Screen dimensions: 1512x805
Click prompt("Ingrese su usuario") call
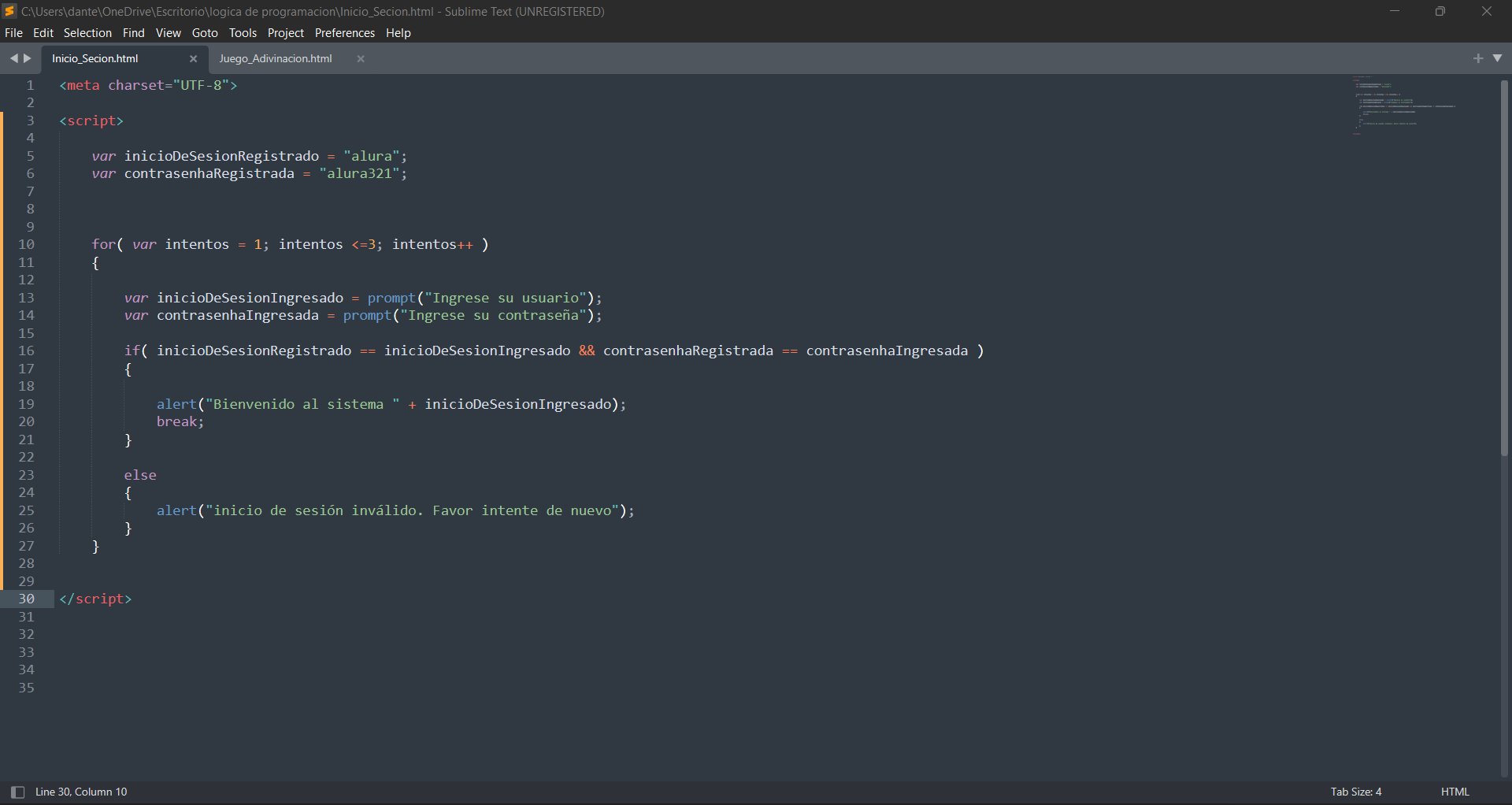tap(480, 298)
